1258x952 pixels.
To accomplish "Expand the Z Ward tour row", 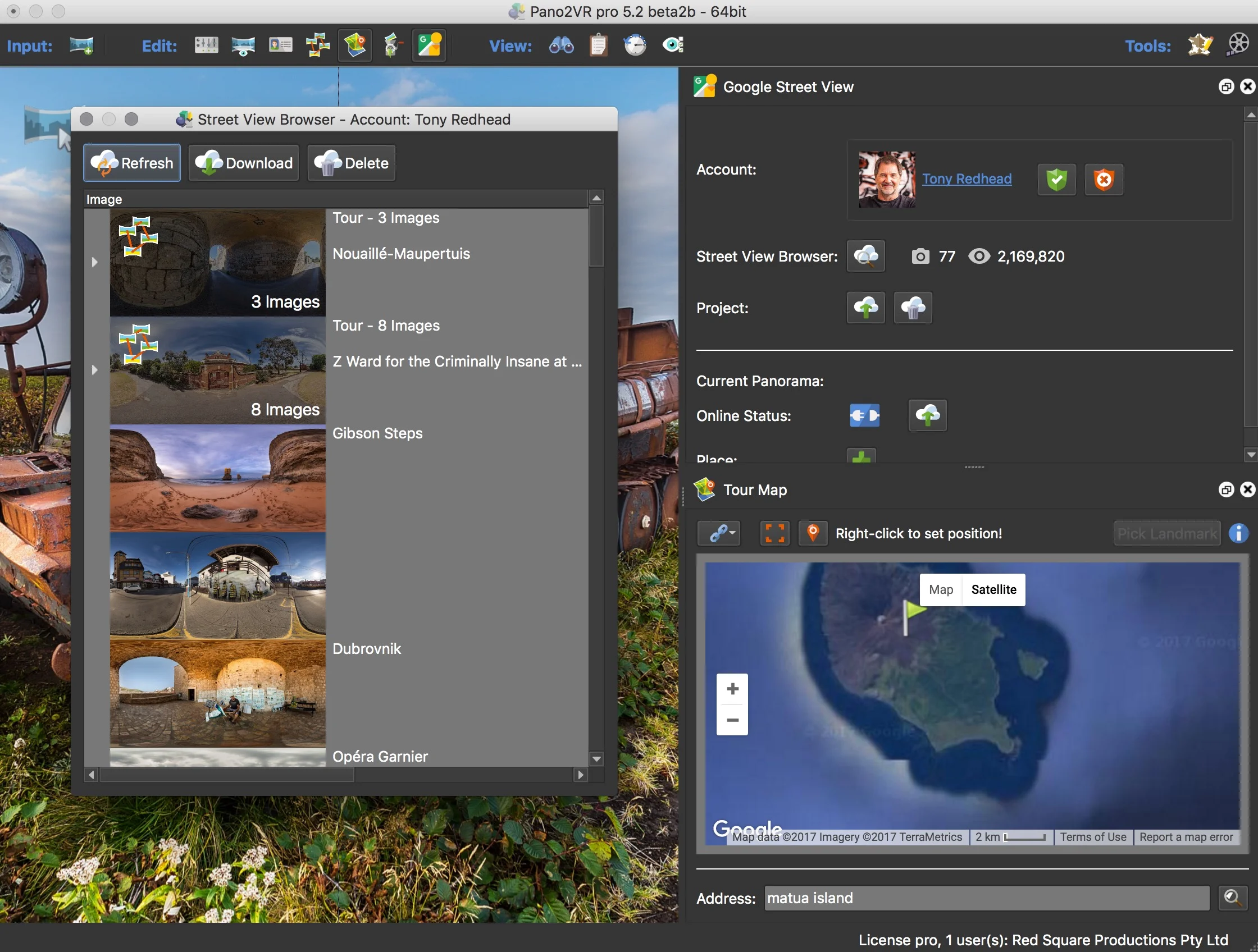I will pos(94,370).
